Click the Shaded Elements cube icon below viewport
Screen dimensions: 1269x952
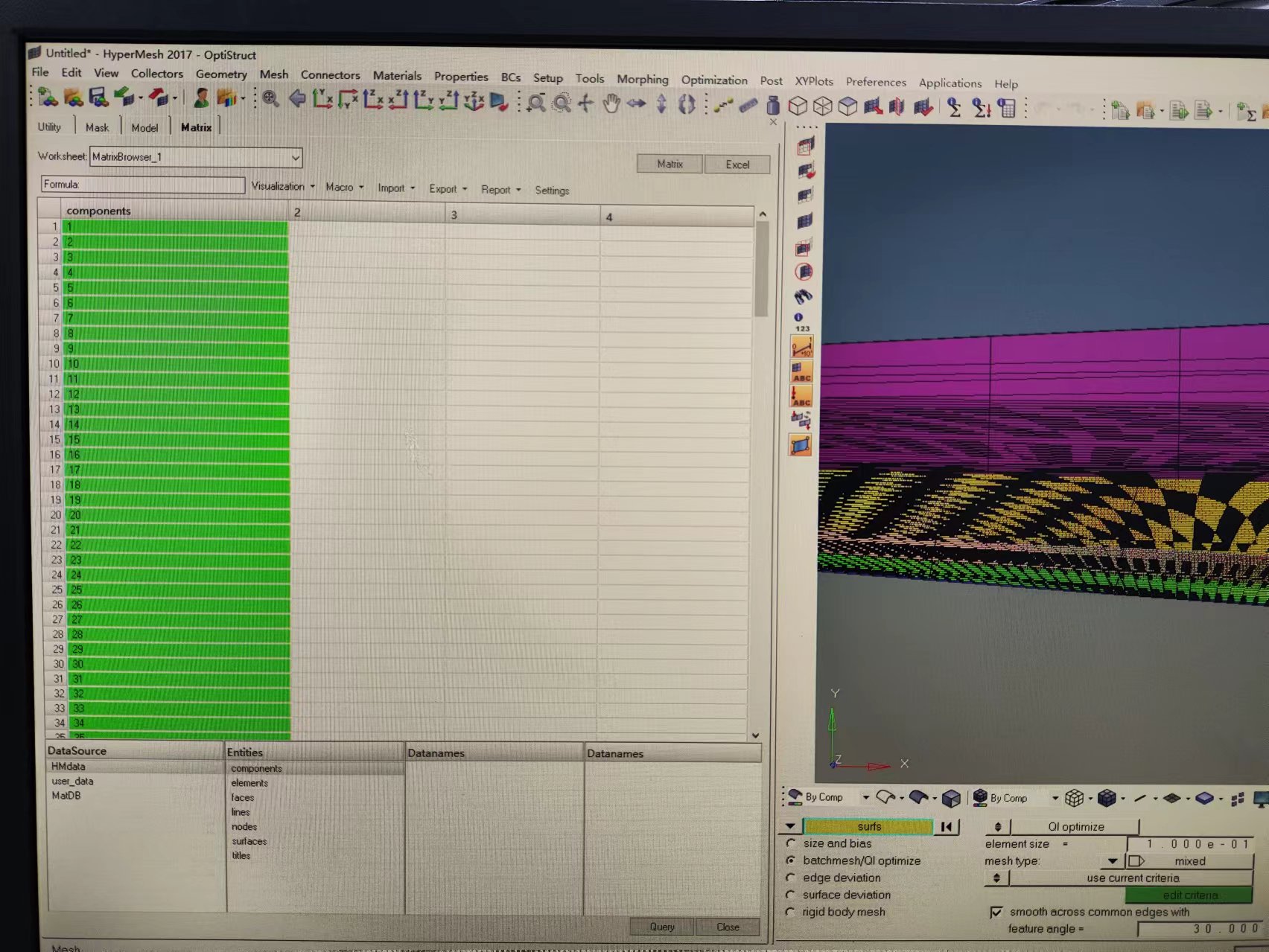pyautogui.click(x=1106, y=798)
